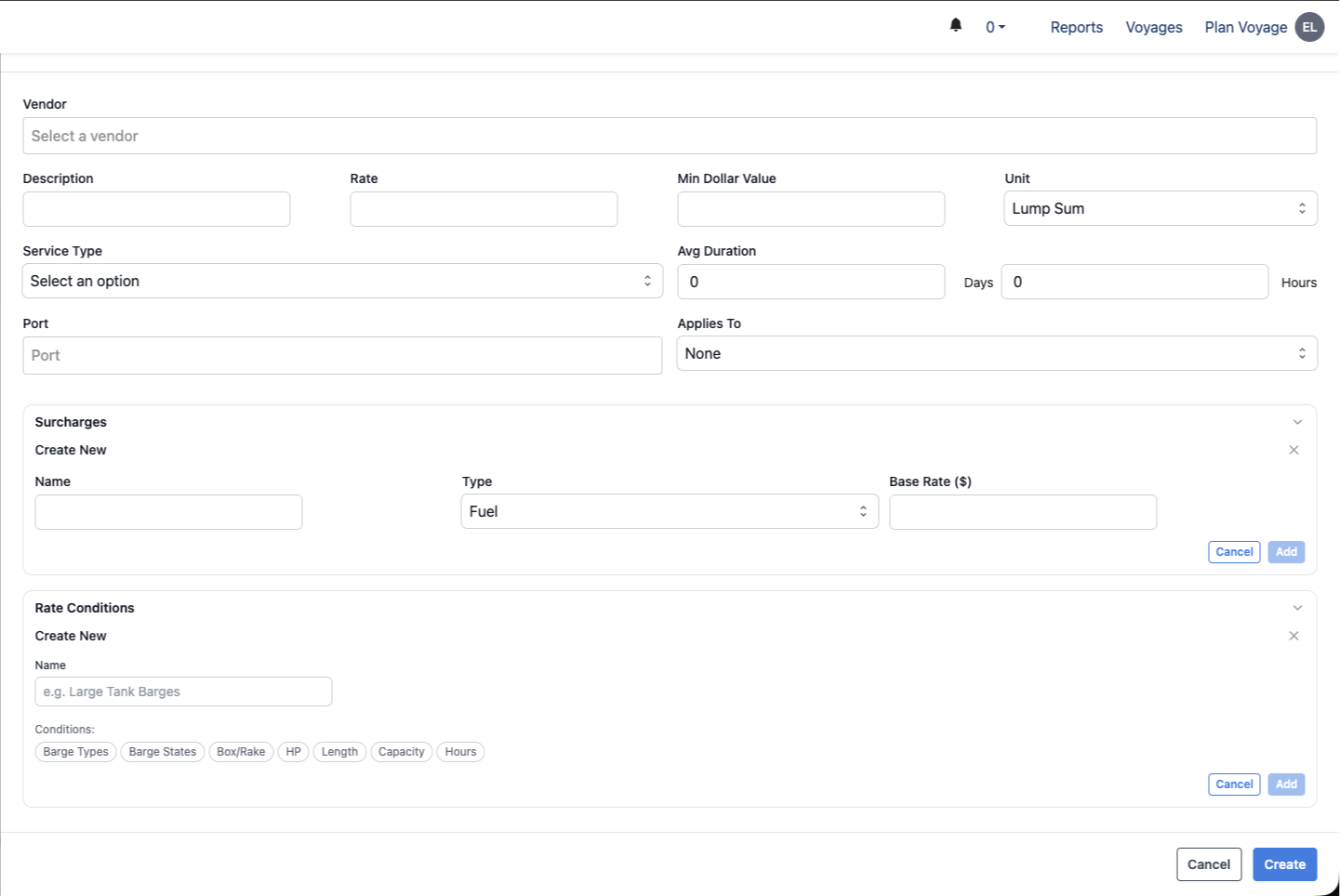Expand the Applies To dropdown

click(996, 353)
